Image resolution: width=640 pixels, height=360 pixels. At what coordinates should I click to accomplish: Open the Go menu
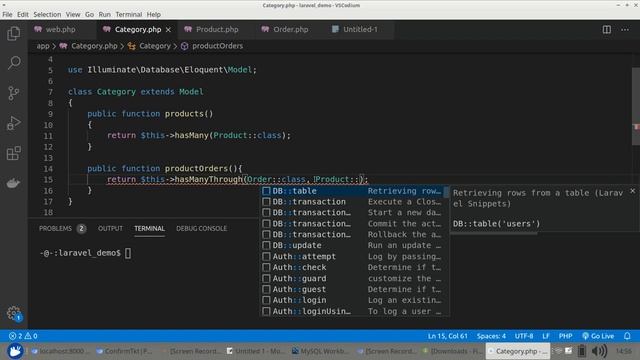point(89,14)
